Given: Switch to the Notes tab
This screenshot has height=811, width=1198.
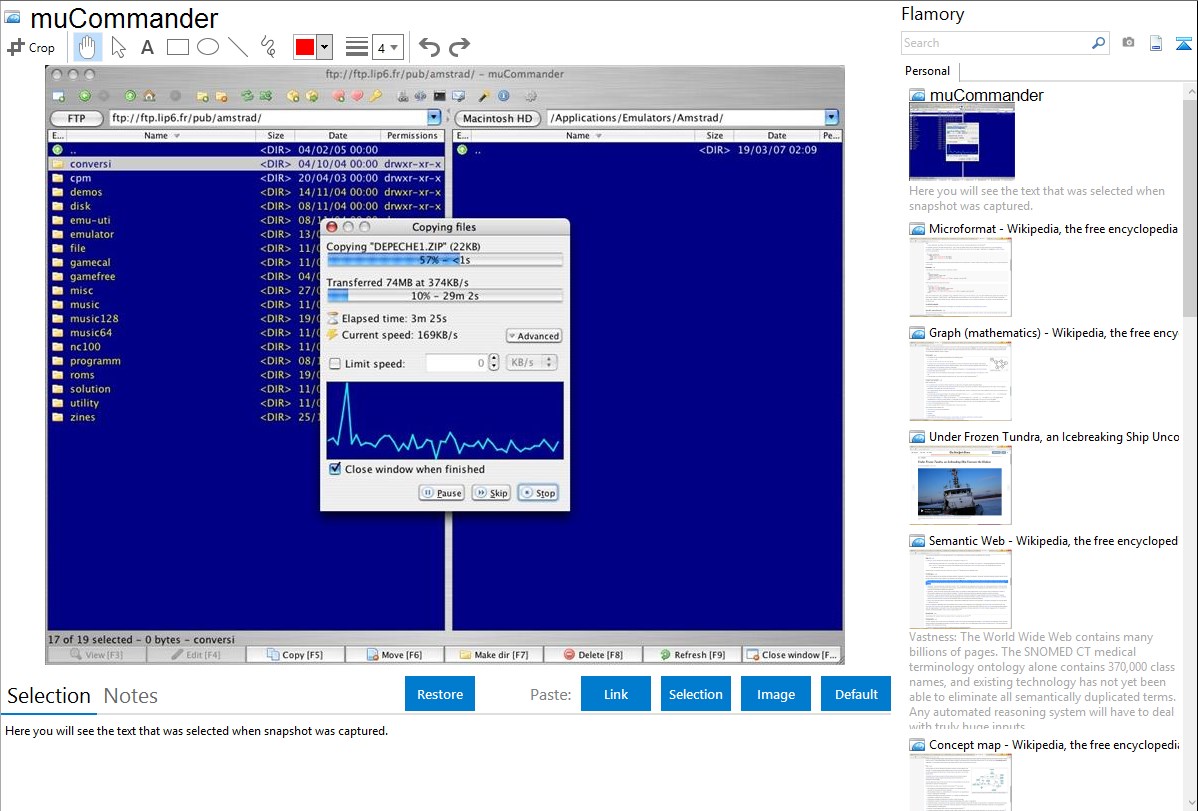Looking at the screenshot, I should 131,696.
